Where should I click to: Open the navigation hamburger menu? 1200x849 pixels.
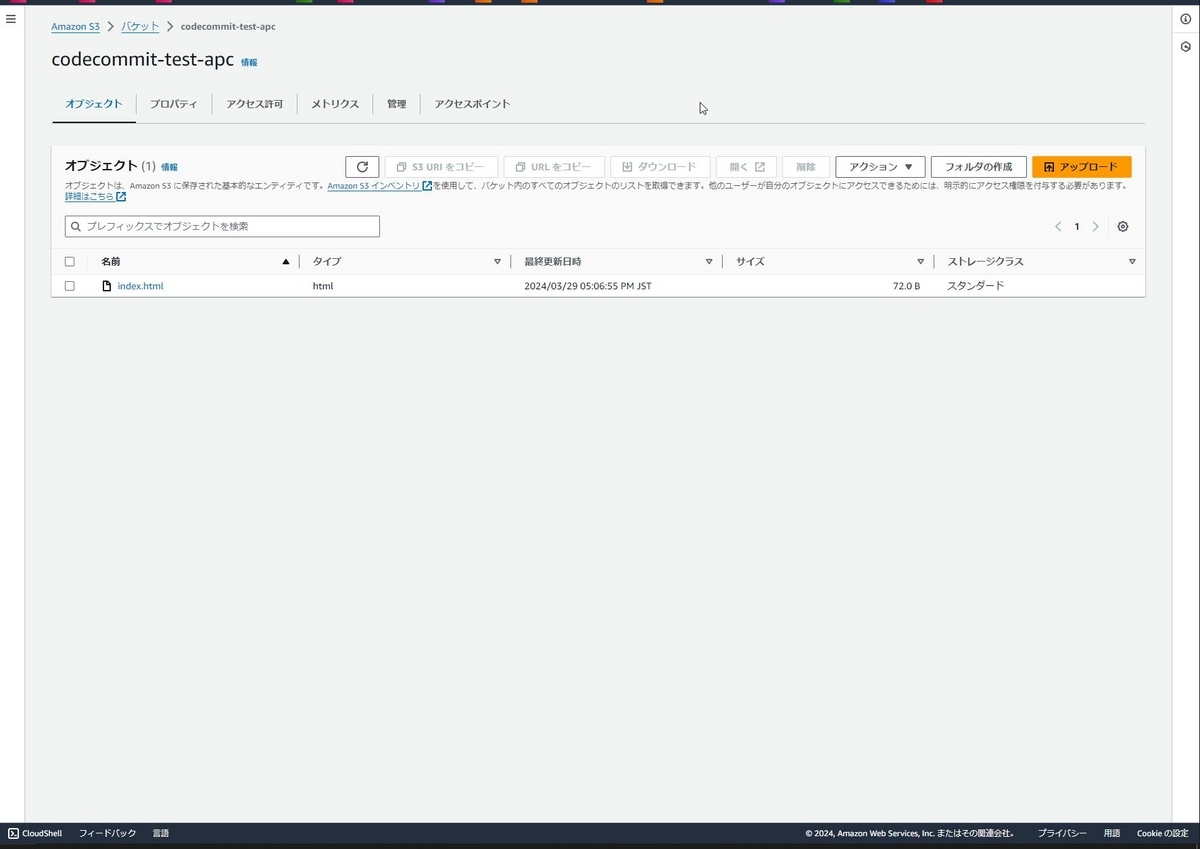[x=10, y=18]
